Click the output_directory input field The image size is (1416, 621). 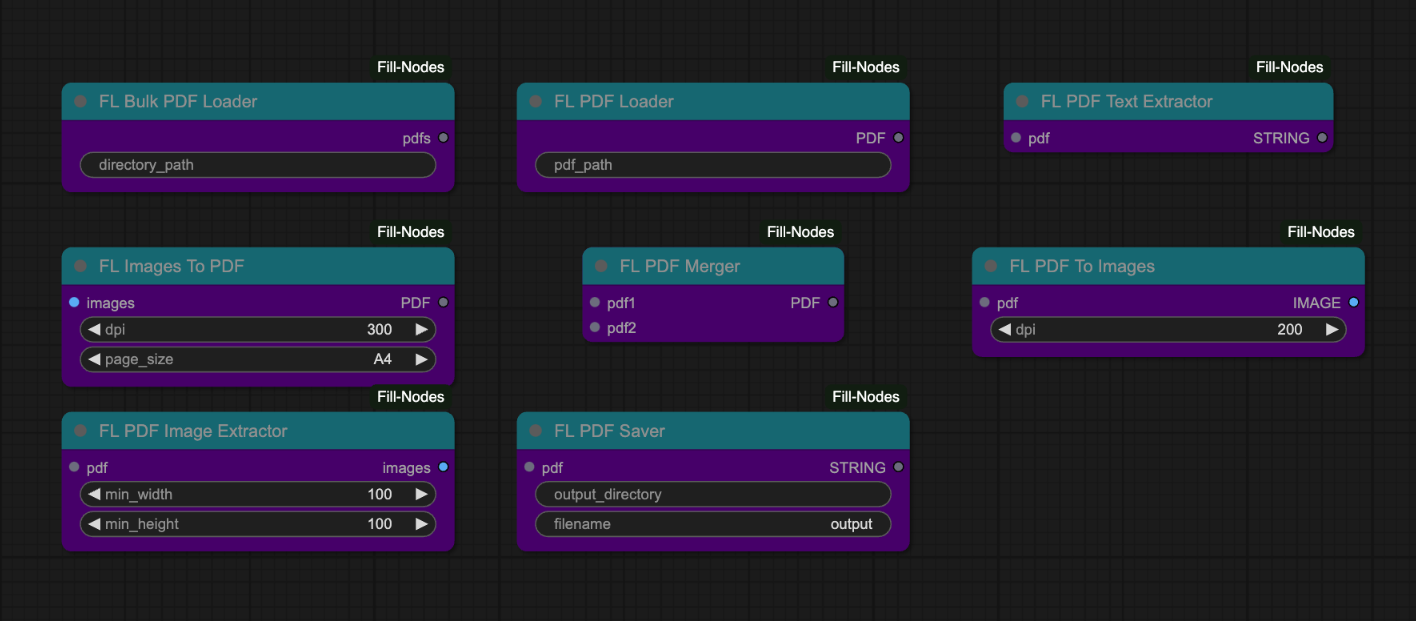point(713,494)
